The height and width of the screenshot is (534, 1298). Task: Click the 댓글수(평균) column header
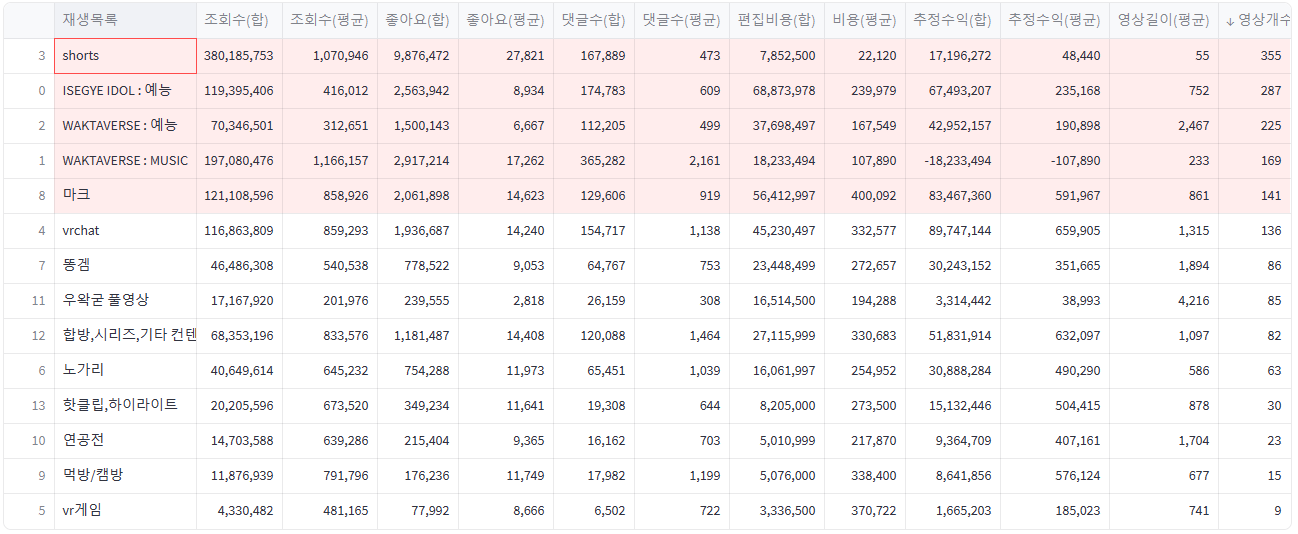(681, 20)
